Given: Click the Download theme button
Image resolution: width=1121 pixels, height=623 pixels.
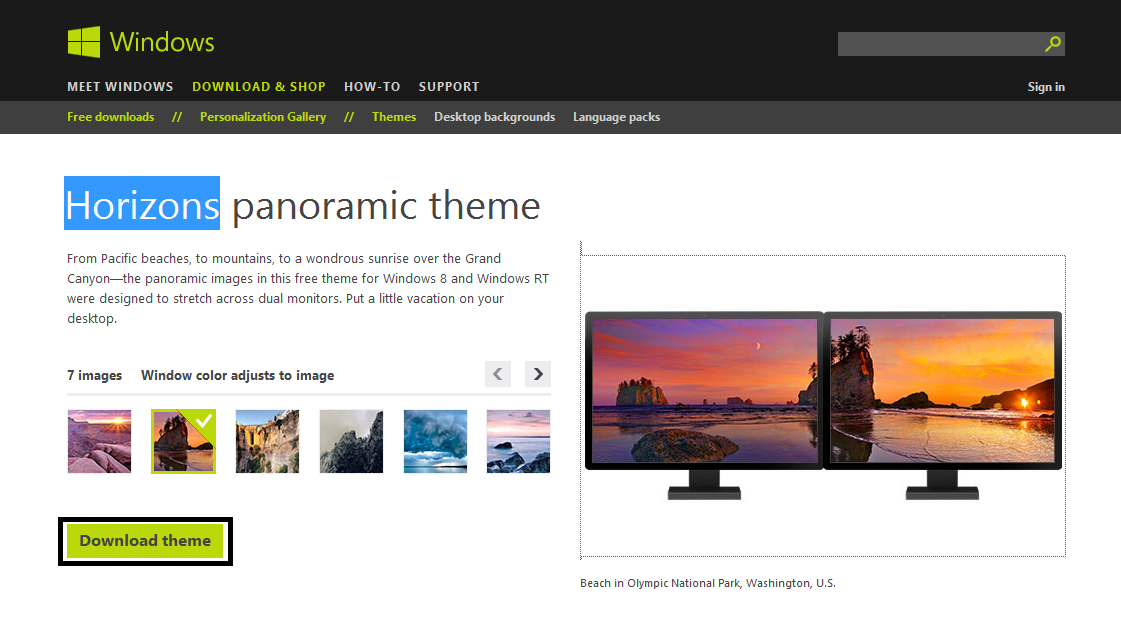Looking at the screenshot, I should pos(145,541).
